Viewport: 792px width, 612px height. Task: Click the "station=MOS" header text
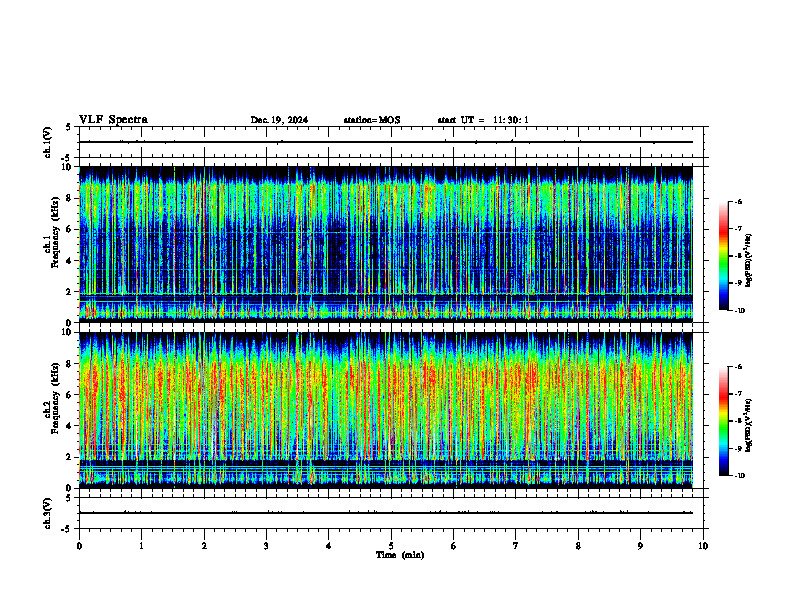372,120
